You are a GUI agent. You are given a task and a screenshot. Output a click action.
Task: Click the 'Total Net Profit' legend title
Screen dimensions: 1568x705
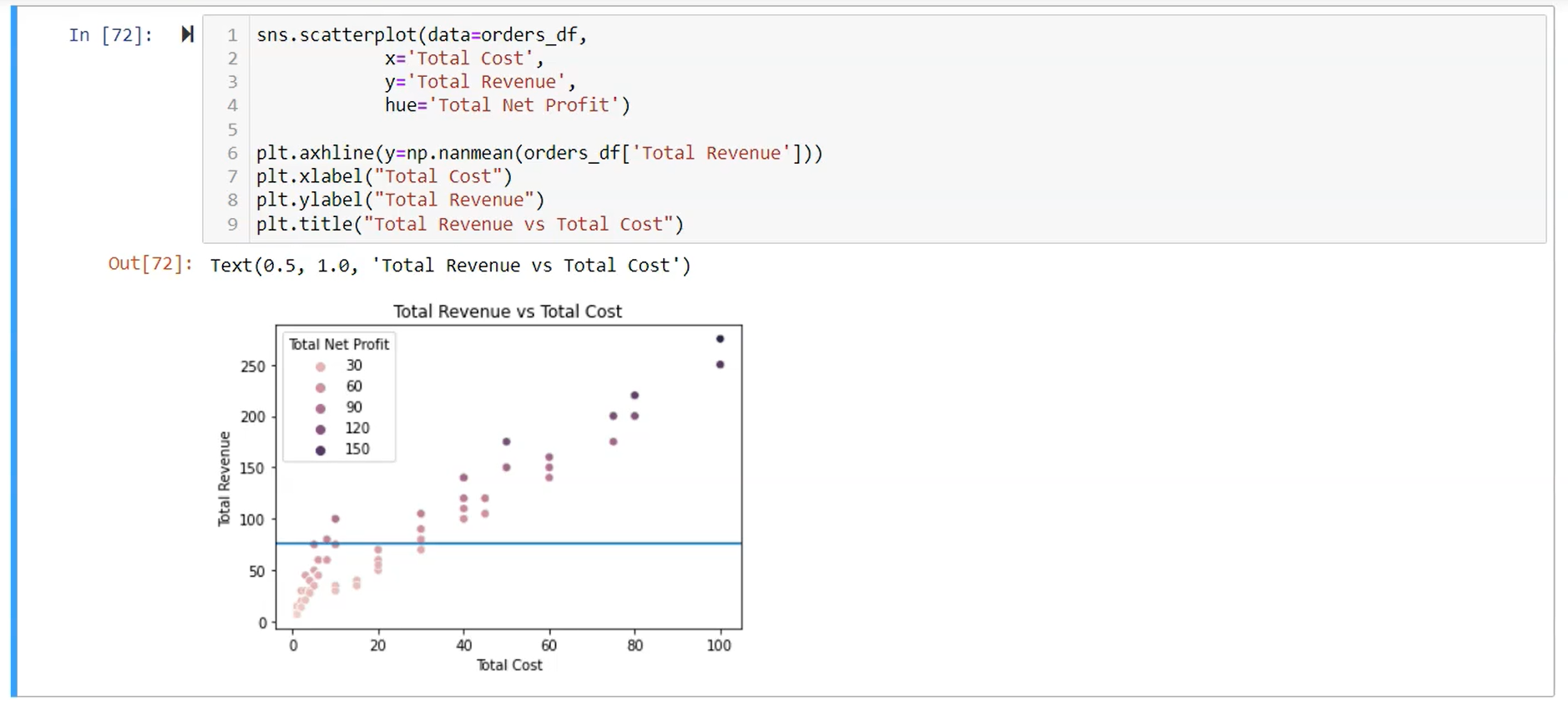click(339, 344)
